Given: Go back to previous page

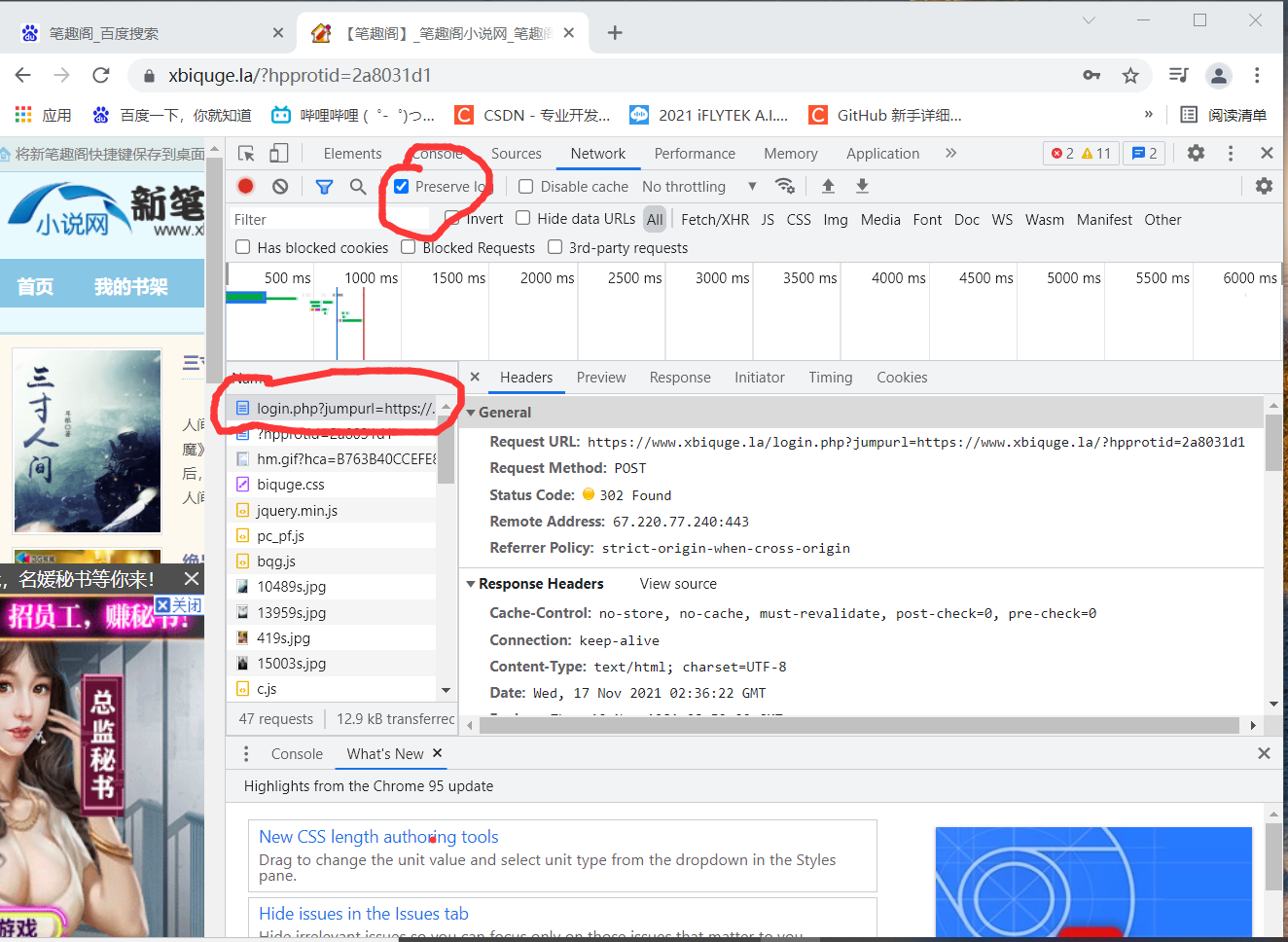Looking at the screenshot, I should pyautogui.click(x=23, y=75).
